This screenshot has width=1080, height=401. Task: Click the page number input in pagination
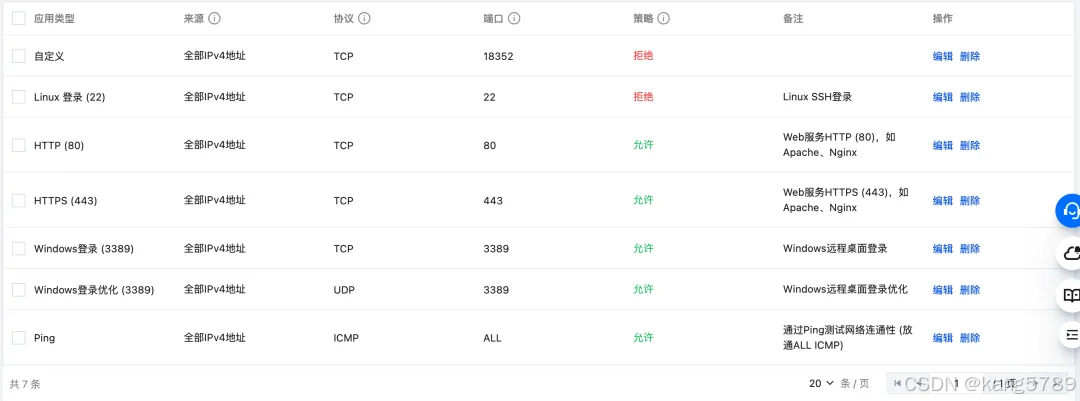pos(957,383)
